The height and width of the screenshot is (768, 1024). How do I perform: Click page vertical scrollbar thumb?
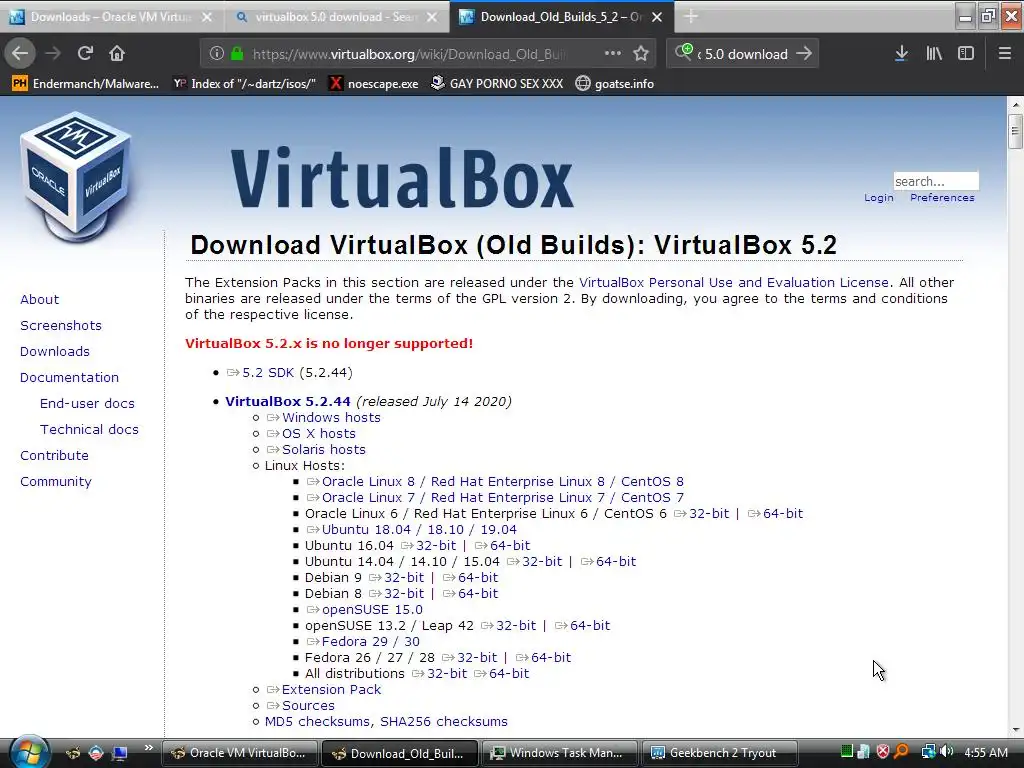(1015, 132)
